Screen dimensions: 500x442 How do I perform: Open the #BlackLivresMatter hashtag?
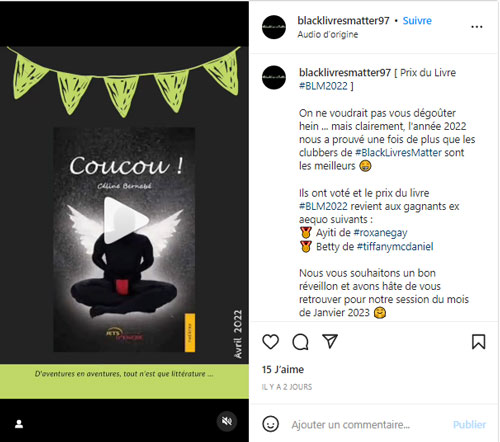[x=398, y=153]
